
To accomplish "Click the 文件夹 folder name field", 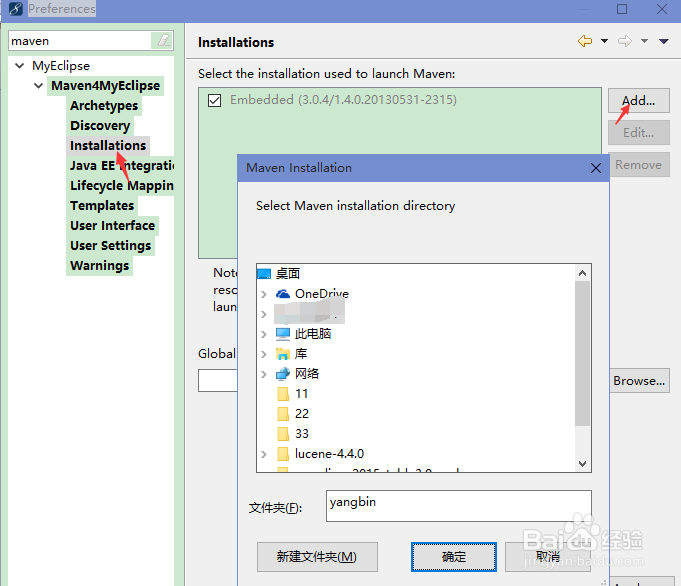I will [x=459, y=506].
